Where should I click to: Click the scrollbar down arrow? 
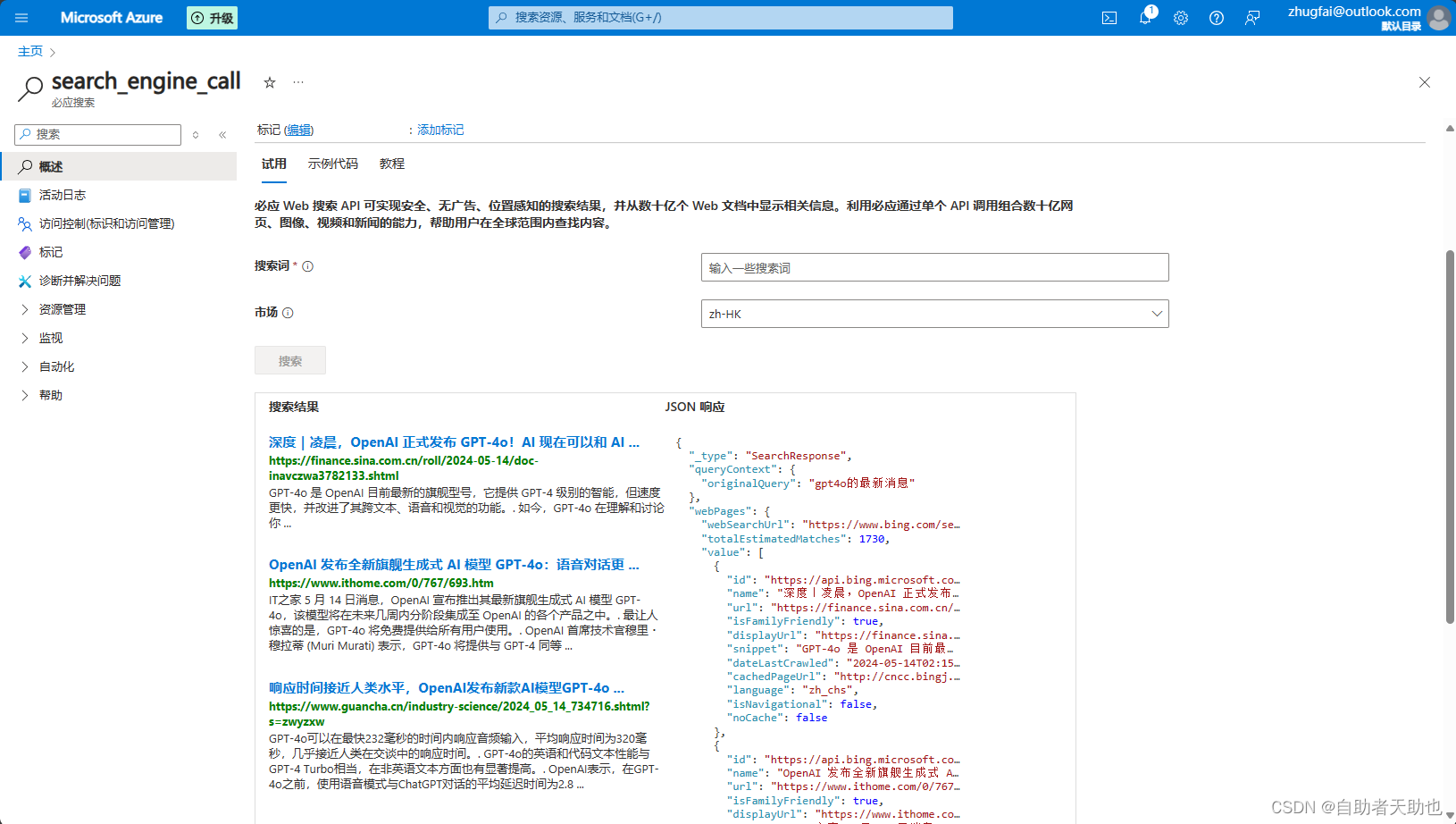point(1450,815)
